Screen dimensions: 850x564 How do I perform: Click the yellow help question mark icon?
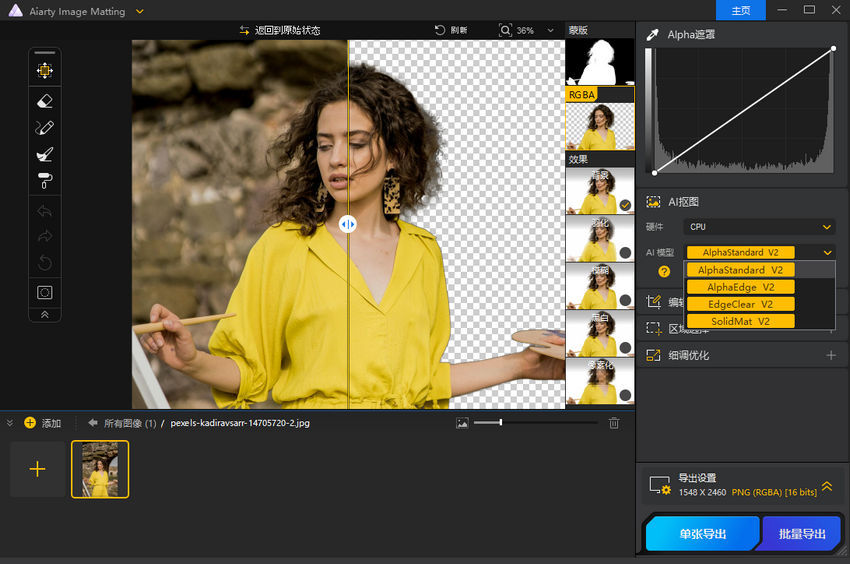point(664,271)
